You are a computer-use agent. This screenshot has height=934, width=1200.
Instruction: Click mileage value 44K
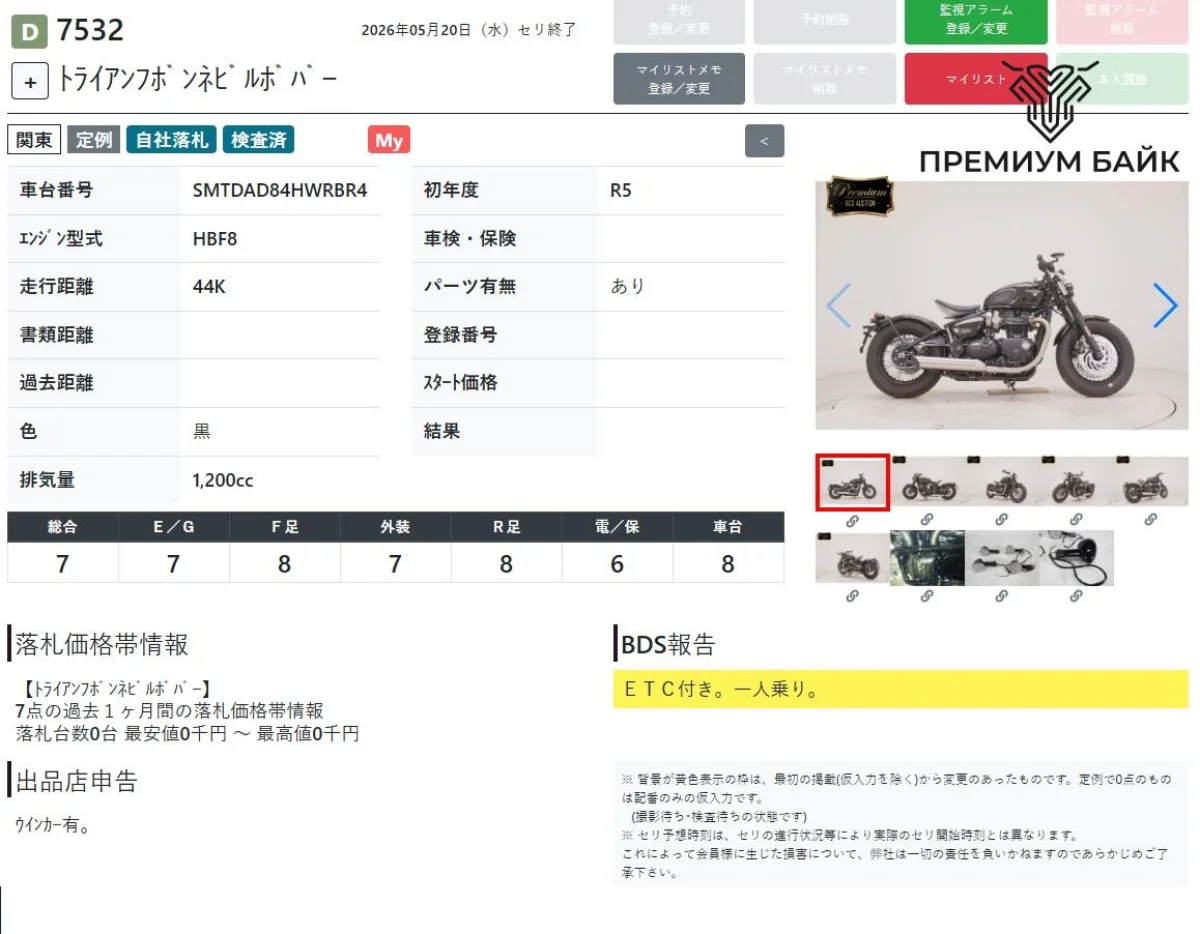209,287
